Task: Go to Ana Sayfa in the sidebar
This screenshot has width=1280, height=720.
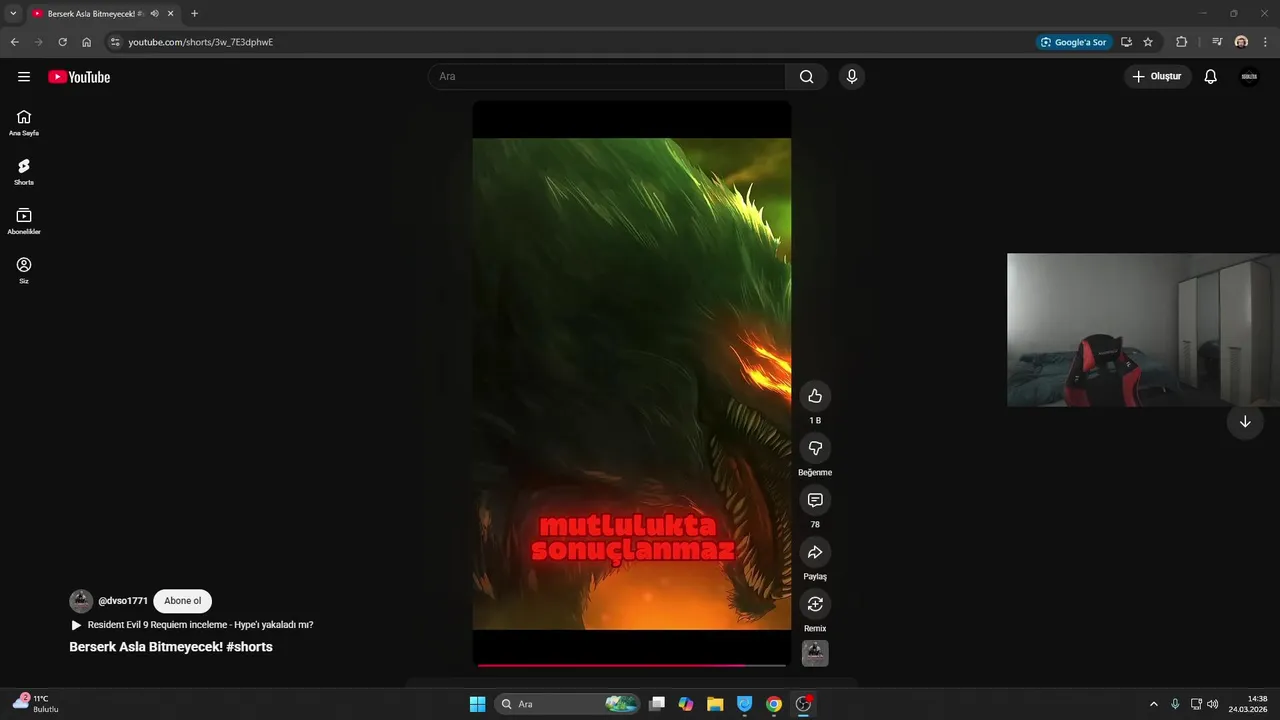Action: click(24, 123)
